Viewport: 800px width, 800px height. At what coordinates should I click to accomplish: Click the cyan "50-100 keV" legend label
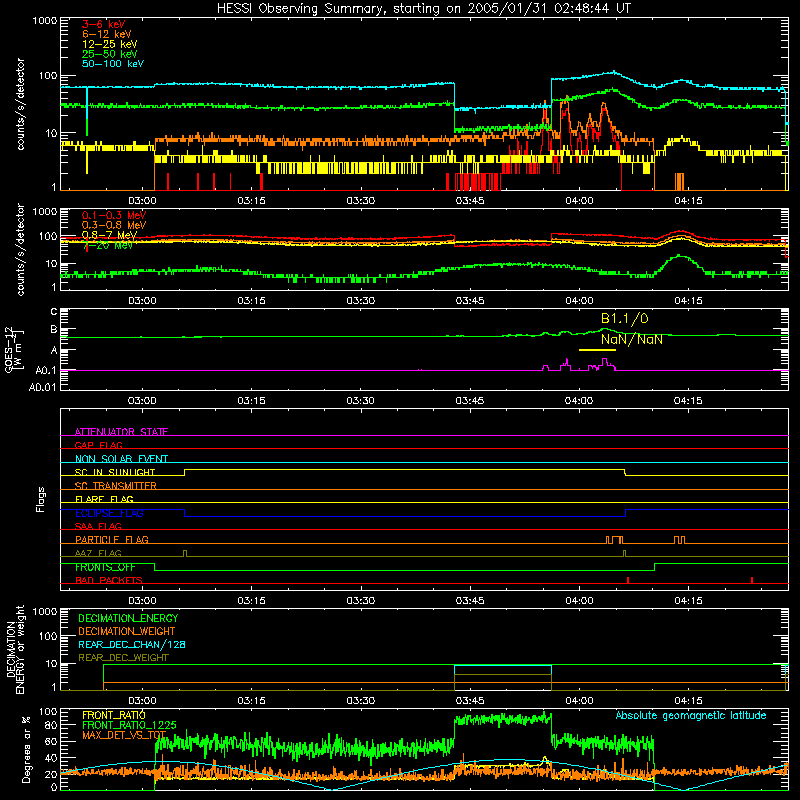(x=113, y=64)
